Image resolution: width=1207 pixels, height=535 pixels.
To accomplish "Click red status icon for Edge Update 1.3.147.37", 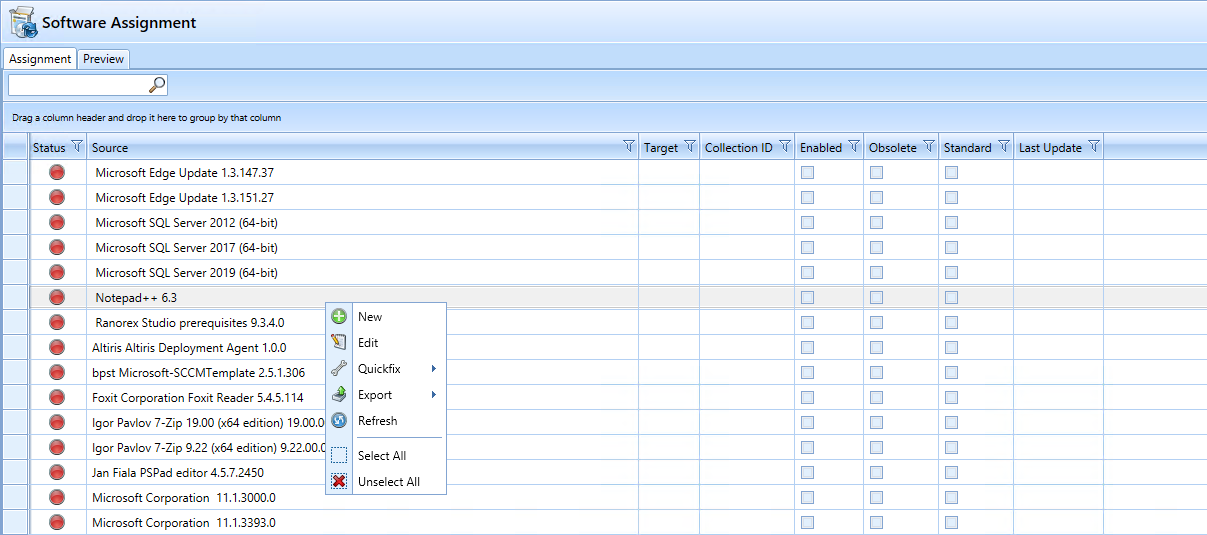I will (x=57, y=172).
